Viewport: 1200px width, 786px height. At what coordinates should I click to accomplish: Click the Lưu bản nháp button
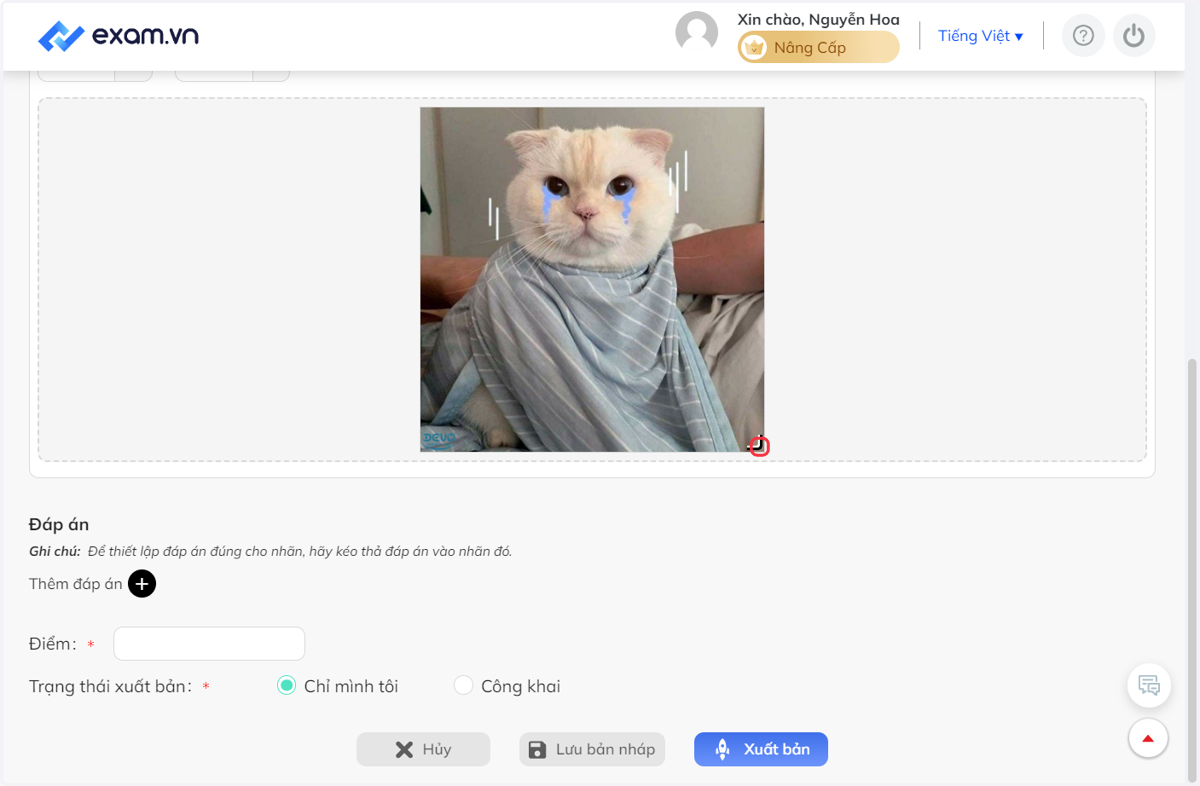pyautogui.click(x=592, y=750)
